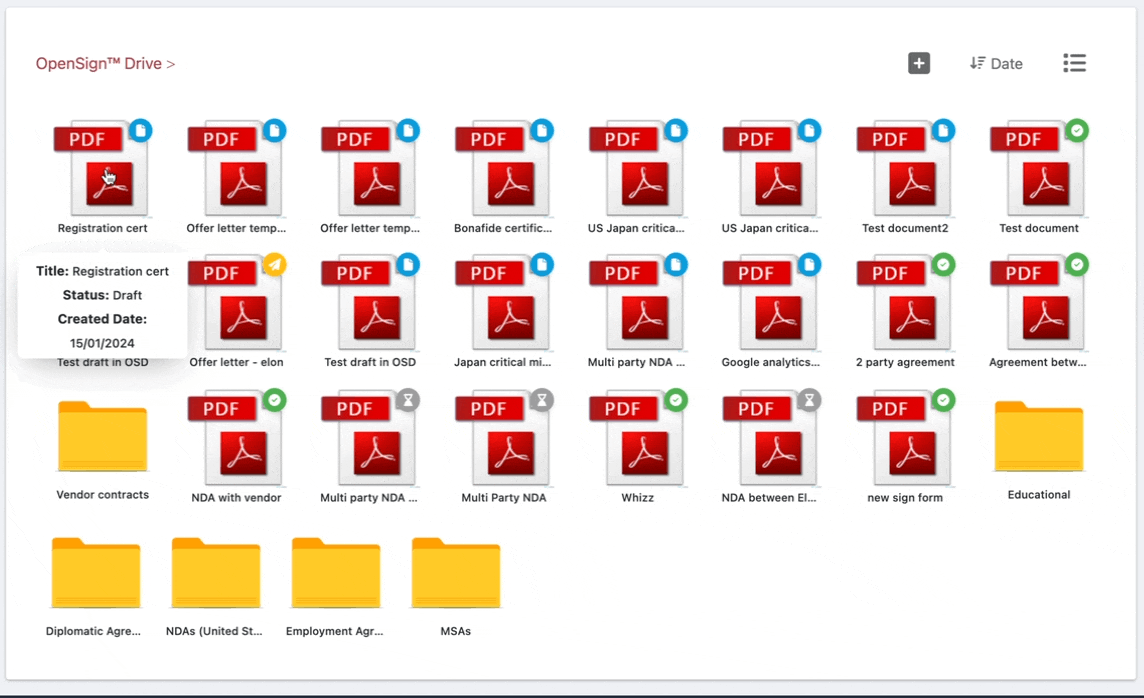Click the completed badge on 2 party agreement
Screen dimensions: 1144x698
(943, 265)
